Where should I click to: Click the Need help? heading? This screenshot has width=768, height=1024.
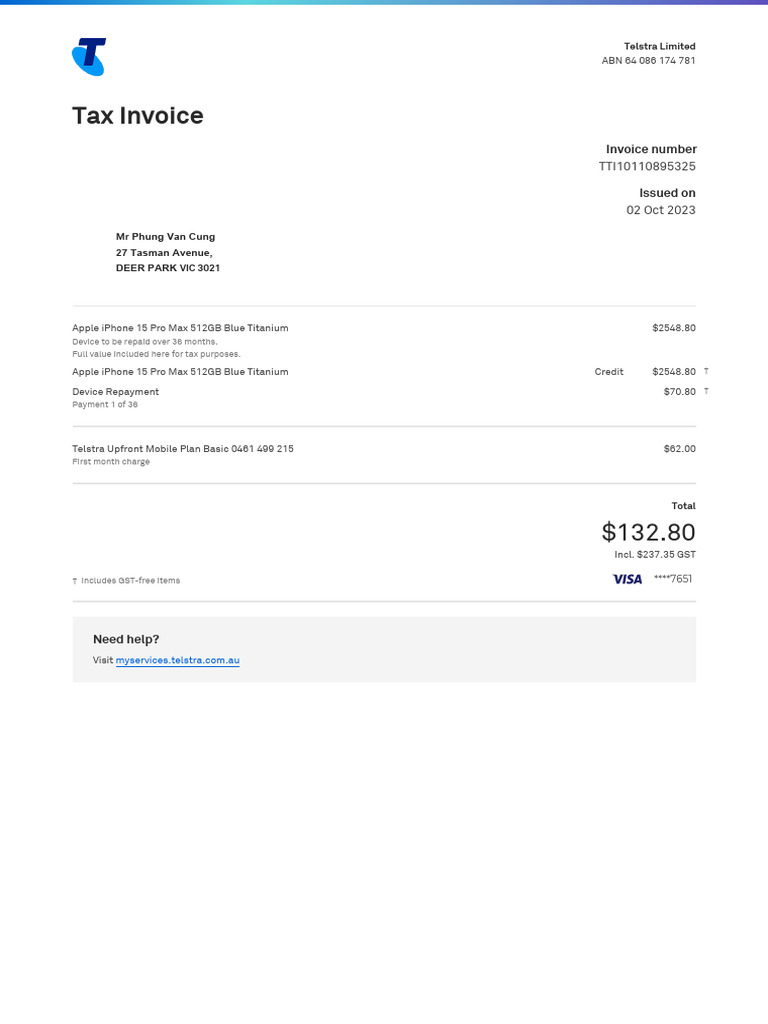click(x=126, y=639)
